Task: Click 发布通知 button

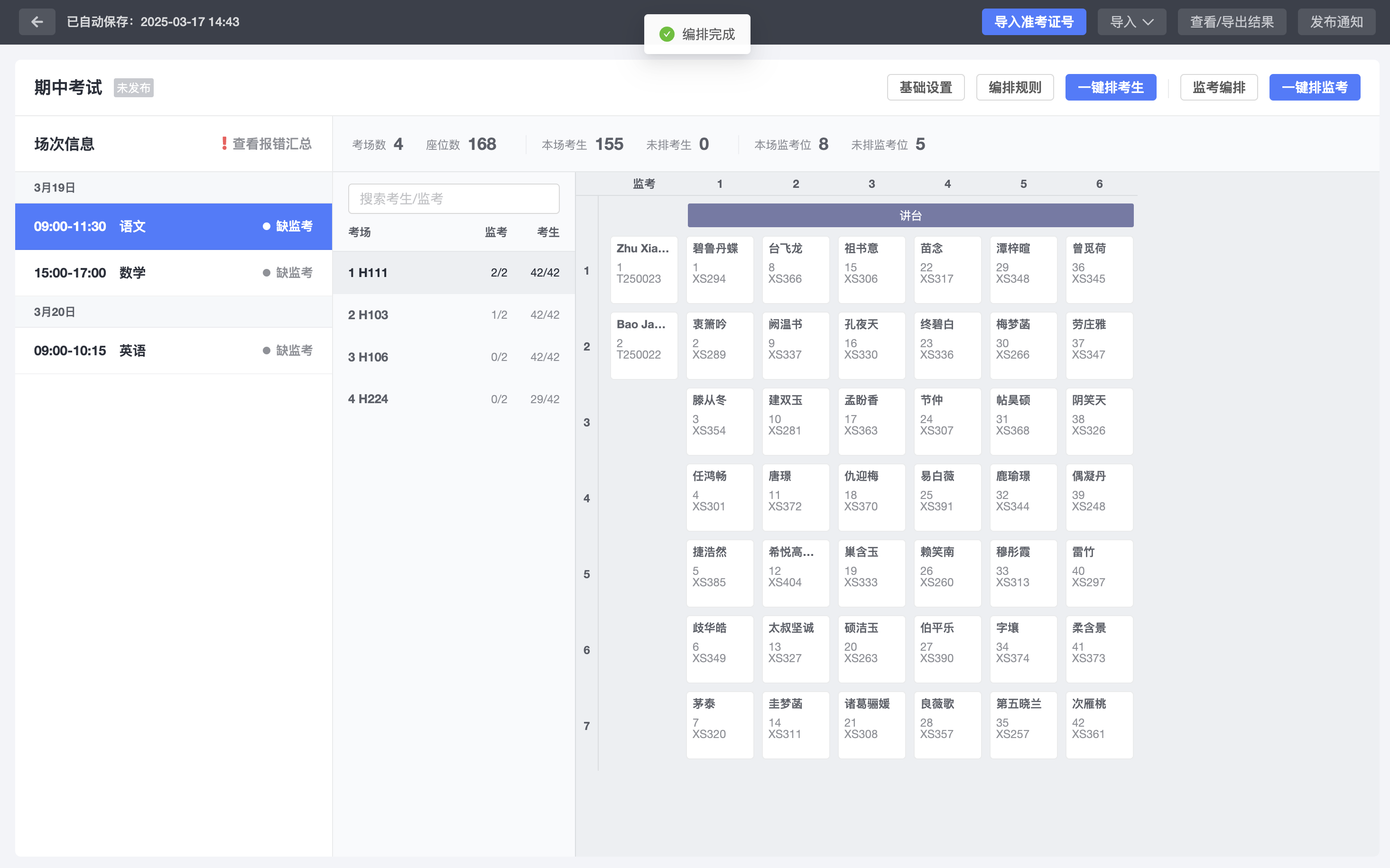Action: (1336, 22)
